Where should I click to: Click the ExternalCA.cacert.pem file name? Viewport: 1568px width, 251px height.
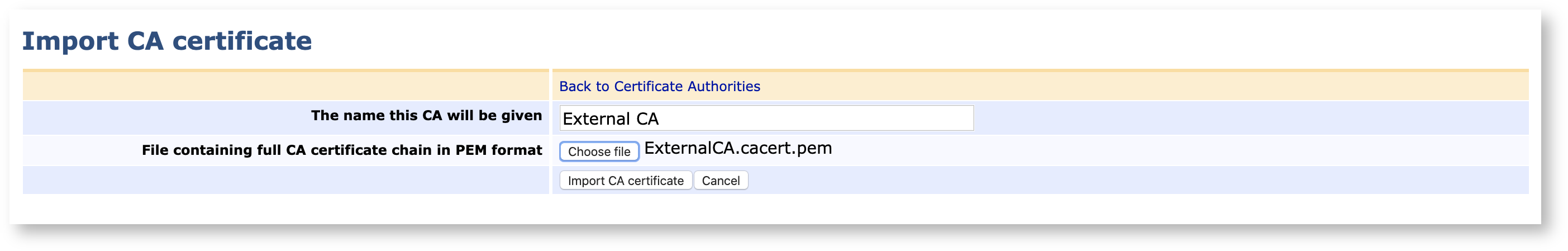click(x=737, y=149)
